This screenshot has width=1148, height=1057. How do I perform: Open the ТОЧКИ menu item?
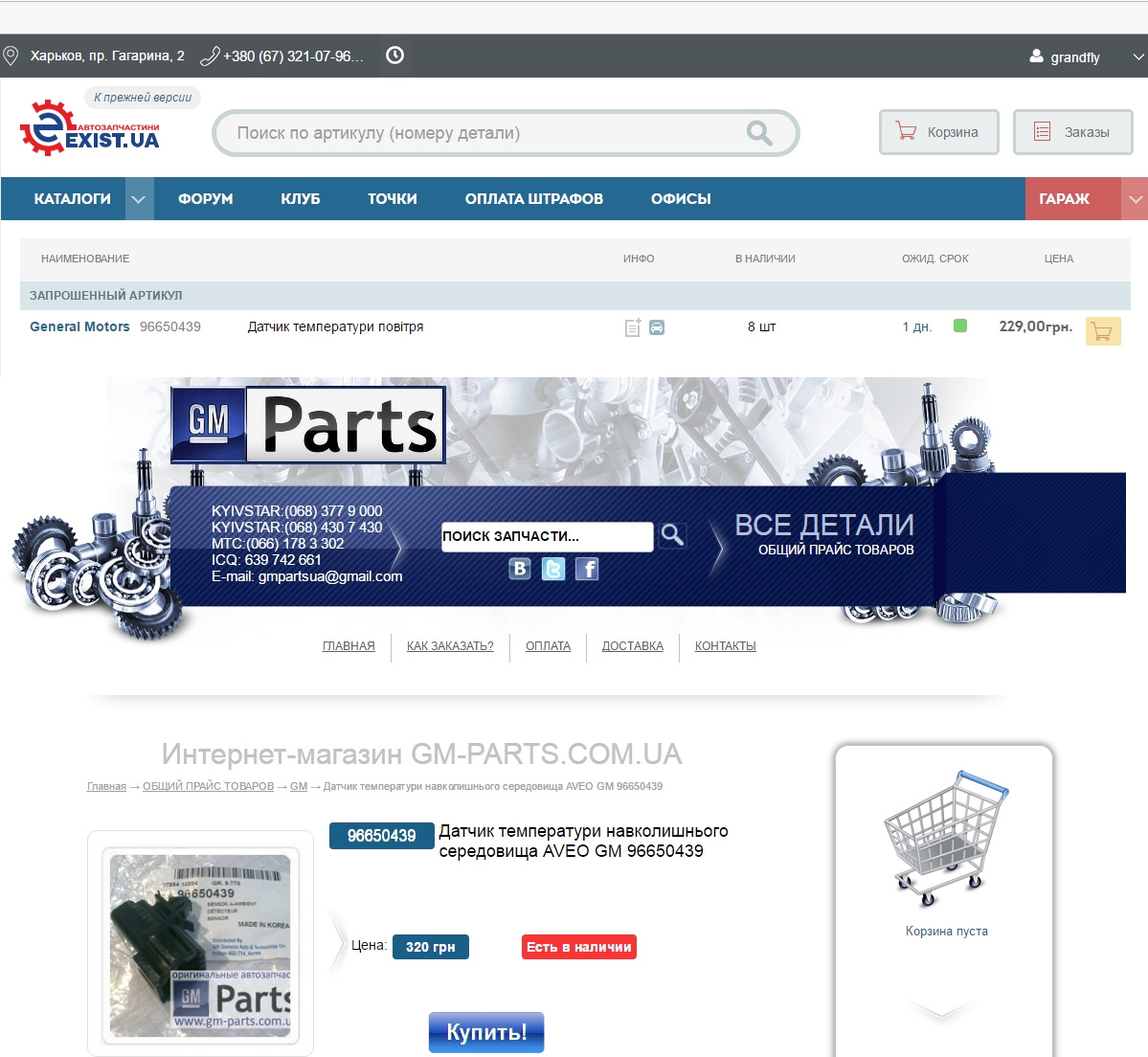[393, 198]
